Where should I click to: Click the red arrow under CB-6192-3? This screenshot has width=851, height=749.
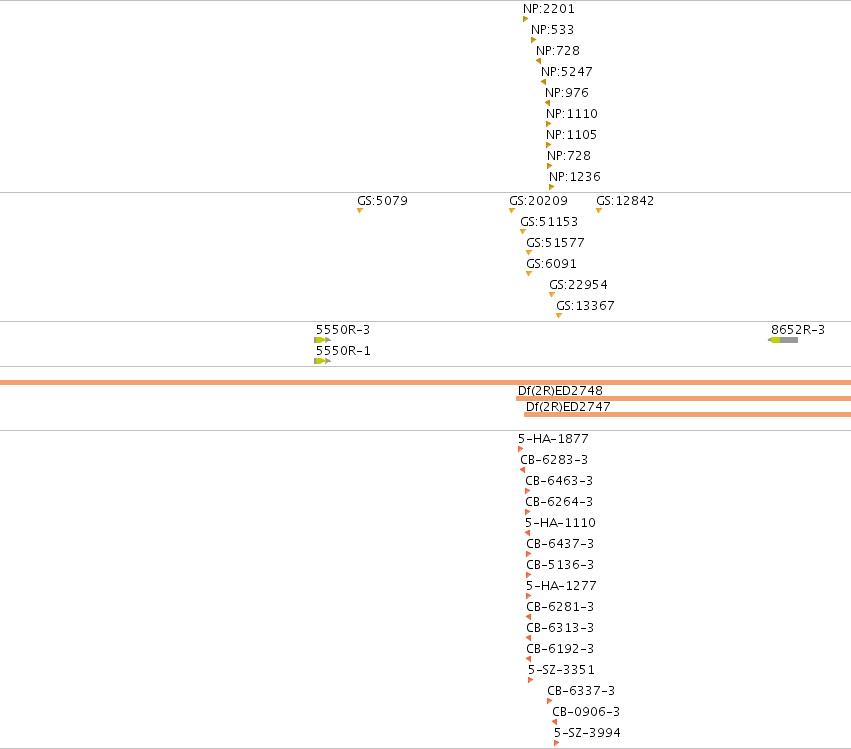(x=529, y=659)
